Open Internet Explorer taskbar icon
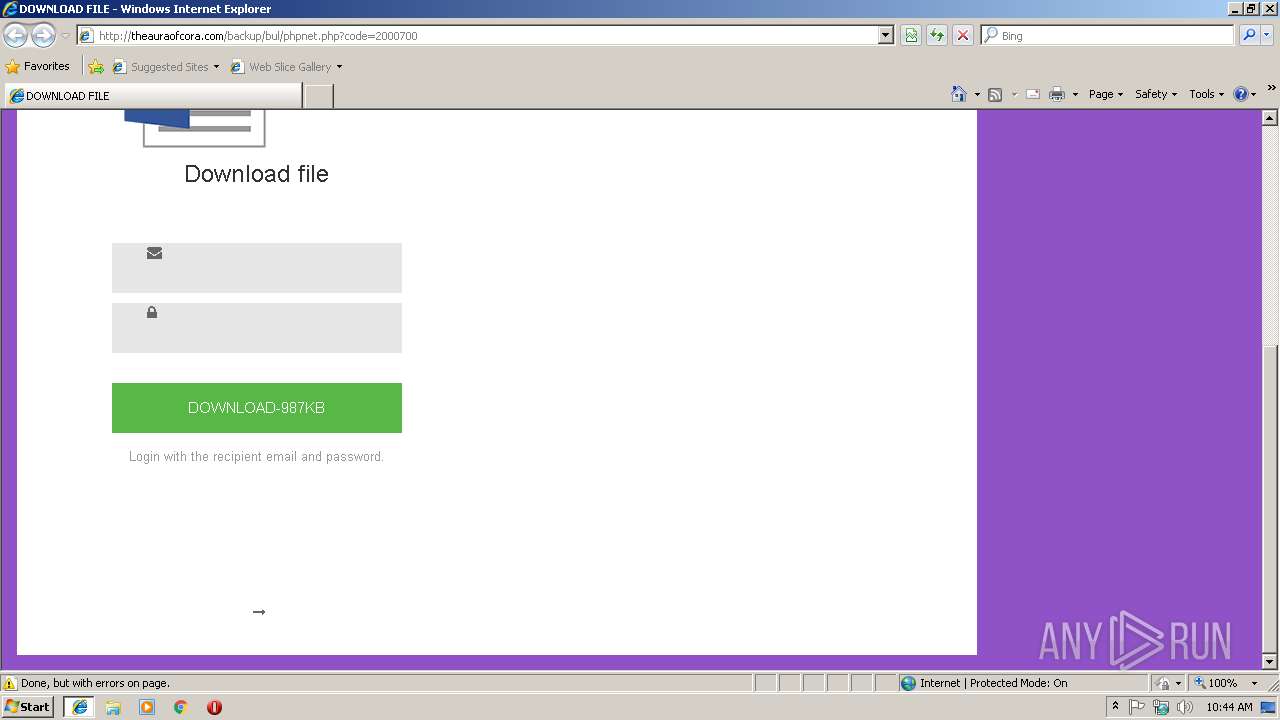 80,707
